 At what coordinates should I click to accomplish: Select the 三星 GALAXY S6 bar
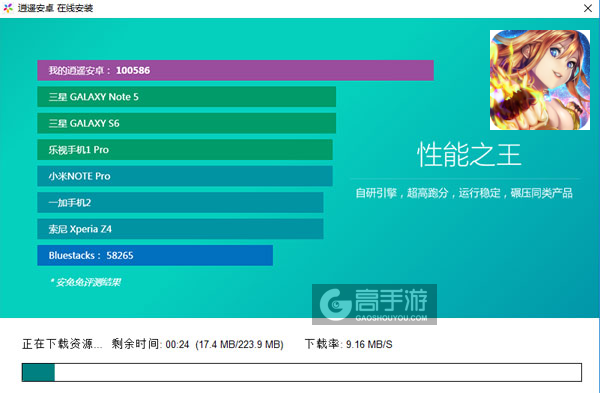tap(186, 123)
